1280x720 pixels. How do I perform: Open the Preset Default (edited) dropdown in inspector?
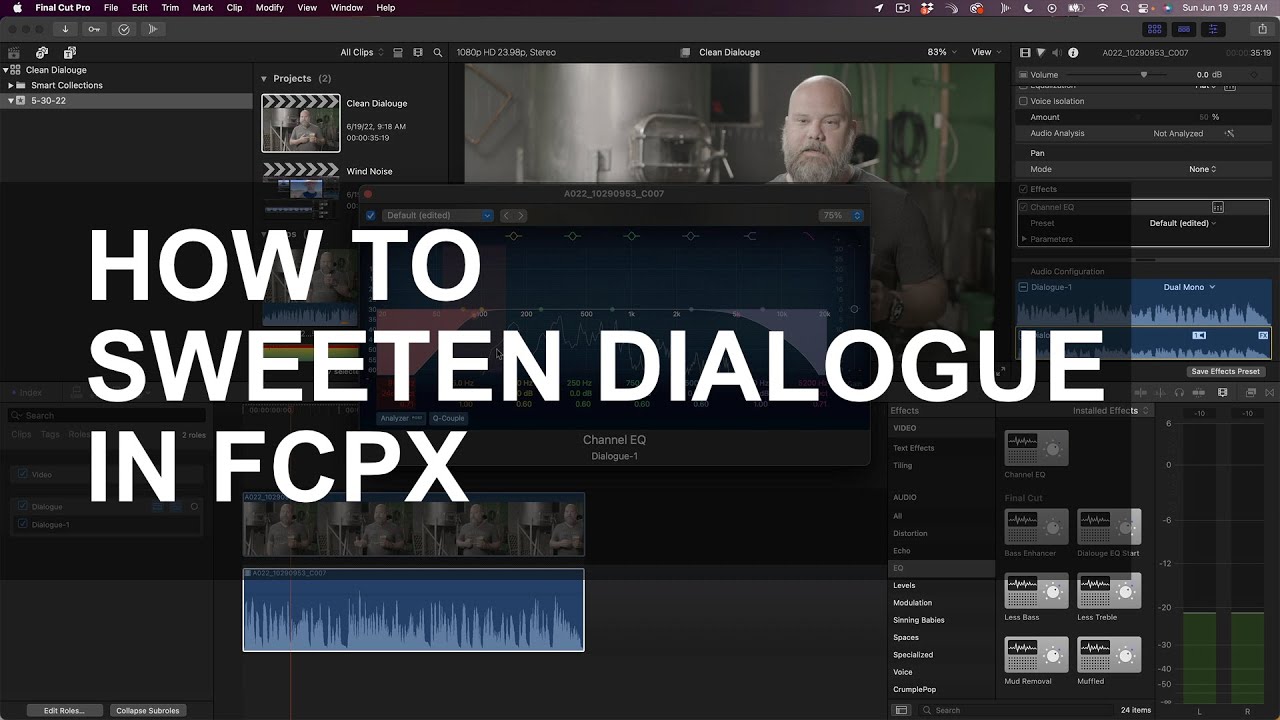coord(1183,223)
